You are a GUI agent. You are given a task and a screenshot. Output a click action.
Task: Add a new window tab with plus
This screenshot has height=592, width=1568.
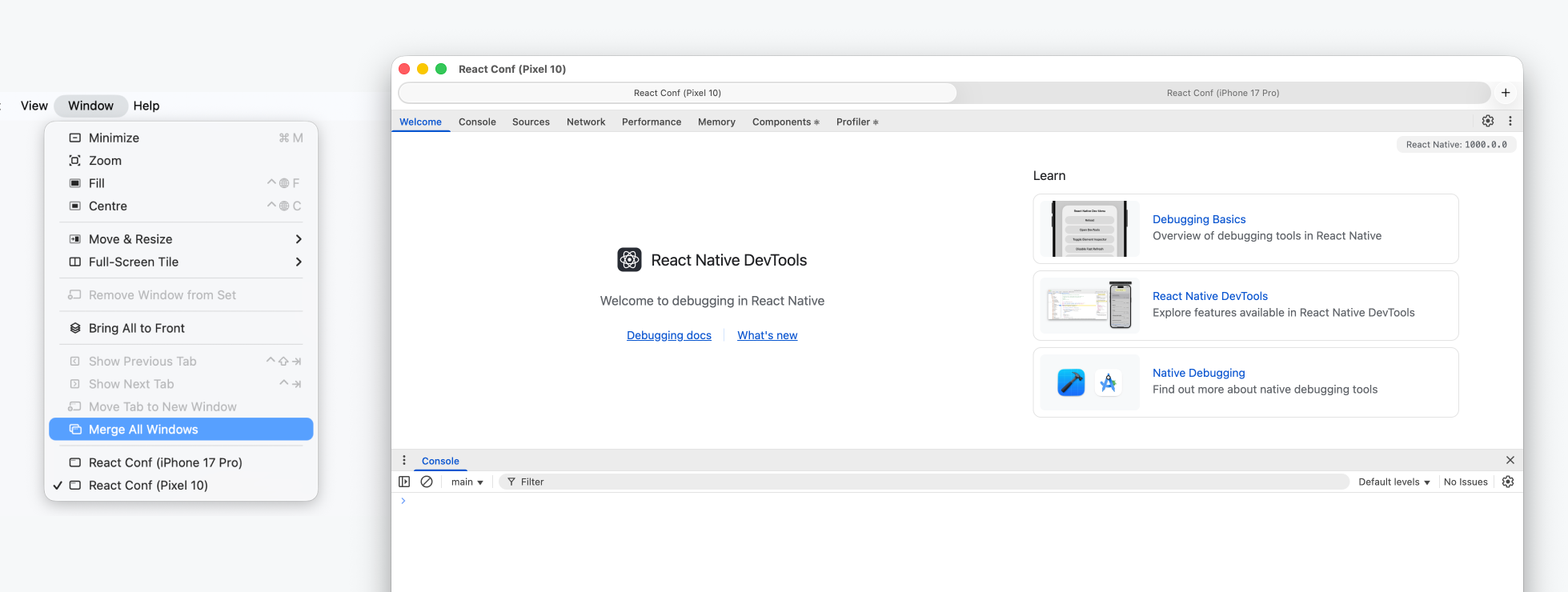1506,93
